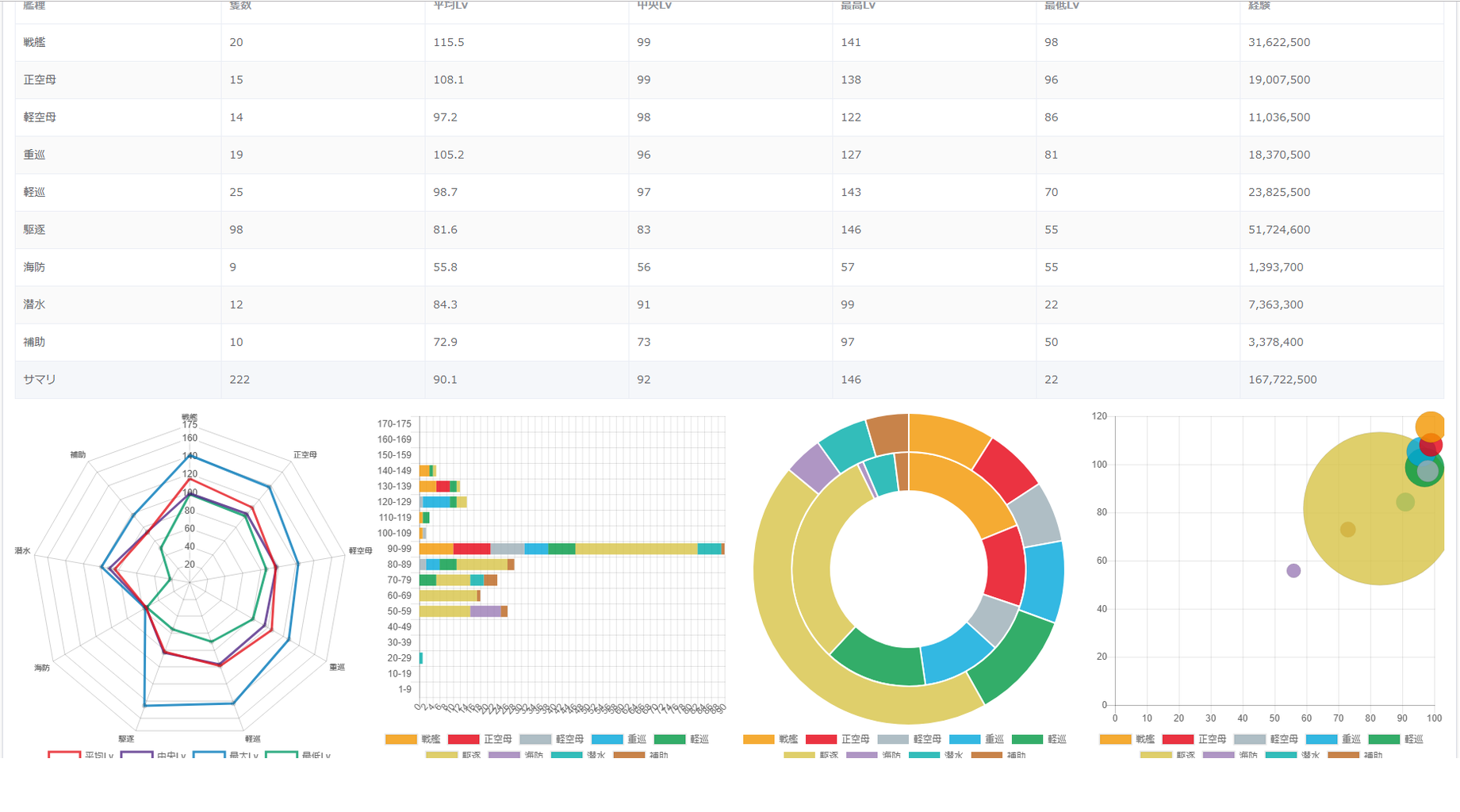This screenshot has width=1460, height=812.
Task: Click the teal 20-29 bar
Action: pyautogui.click(x=421, y=658)
